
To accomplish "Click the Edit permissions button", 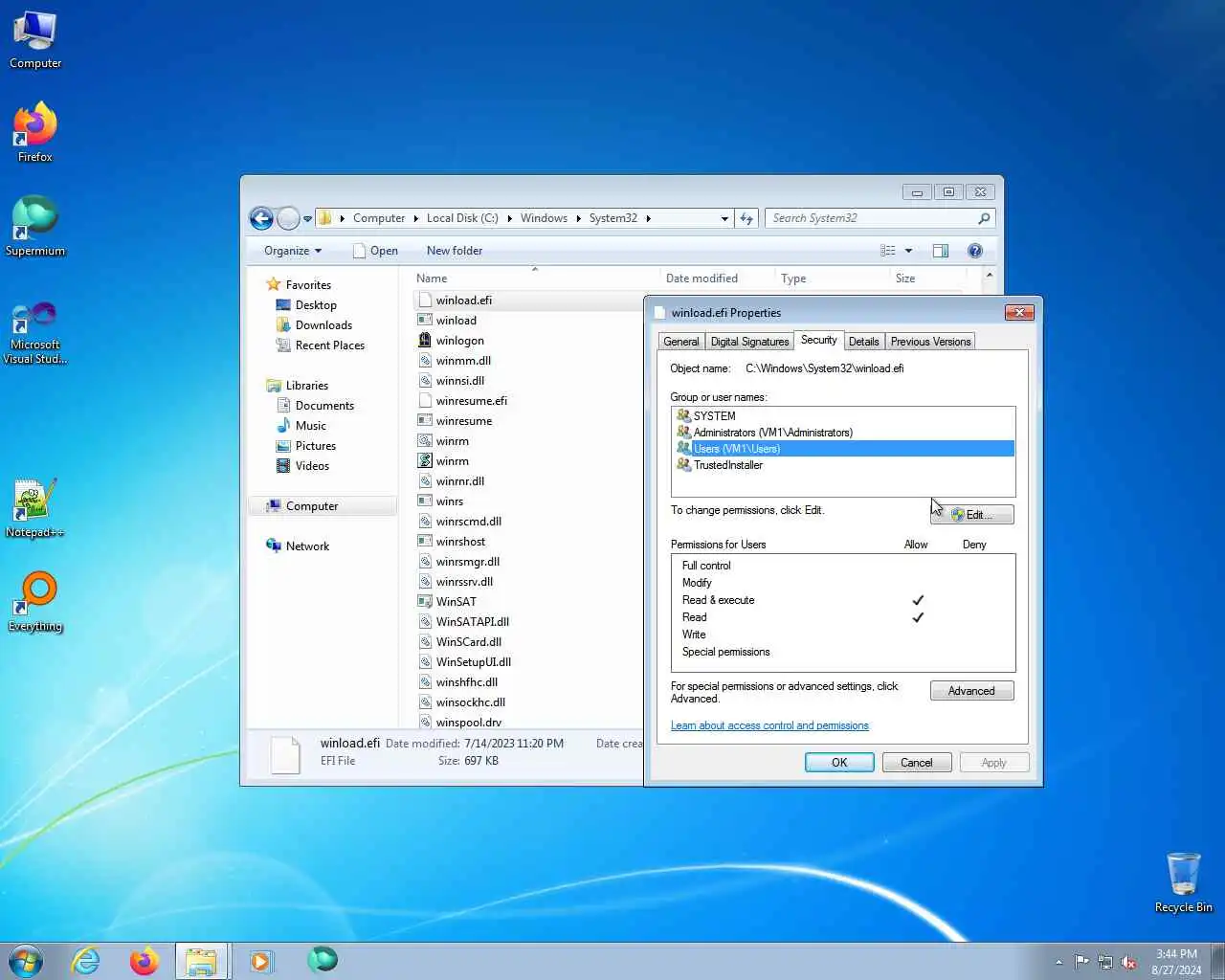I will click(x=971, y=515).
